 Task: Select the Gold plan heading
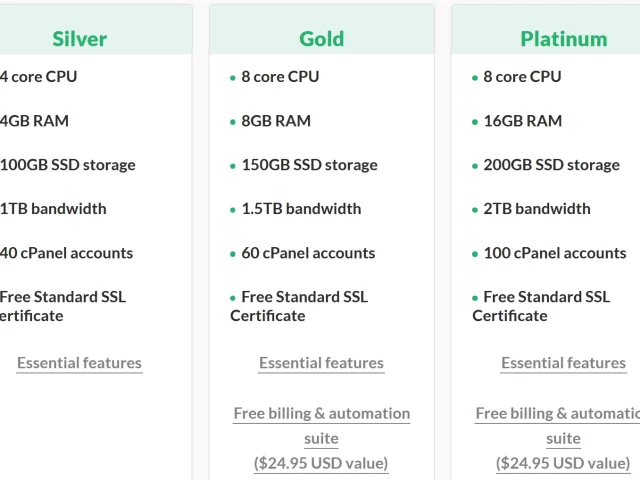pyautogui.click(x=322, y=39)
